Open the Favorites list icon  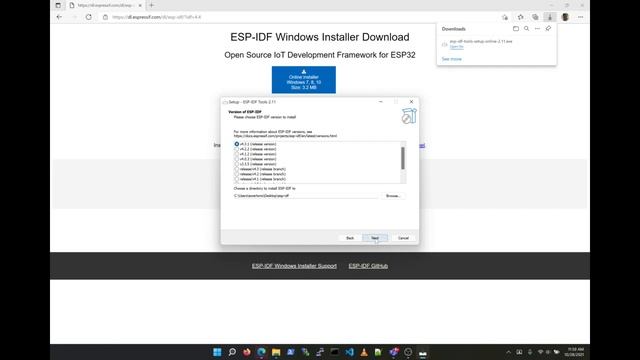(x=520, y=17)
